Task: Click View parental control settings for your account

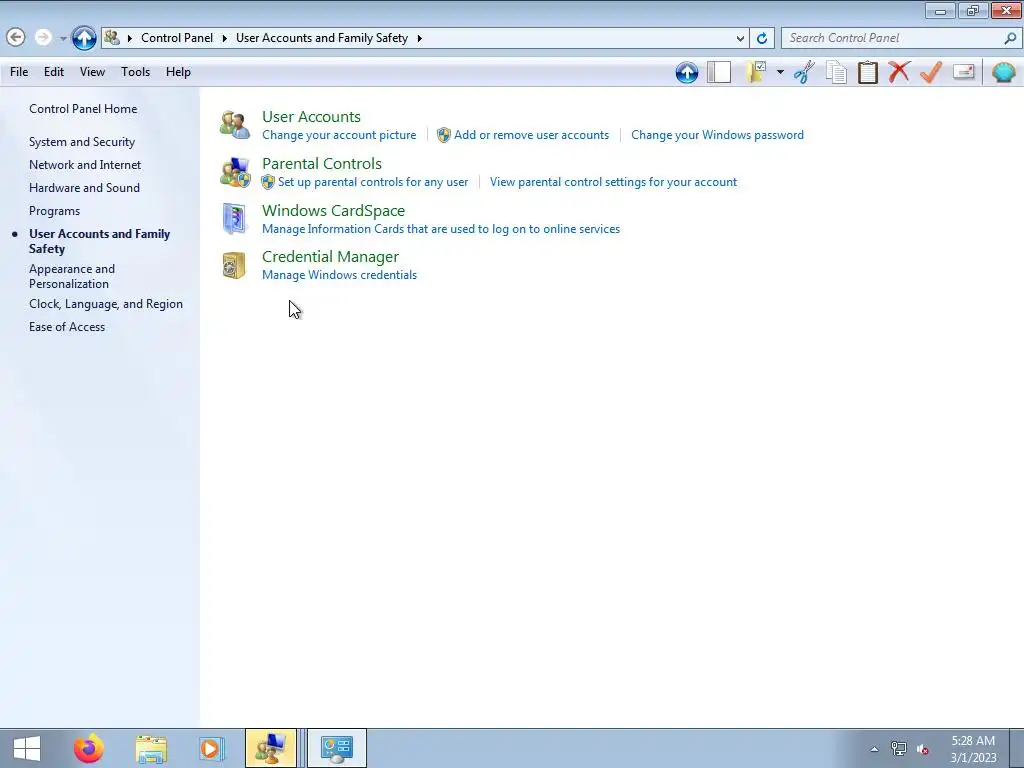Action: tap(613, 182)
